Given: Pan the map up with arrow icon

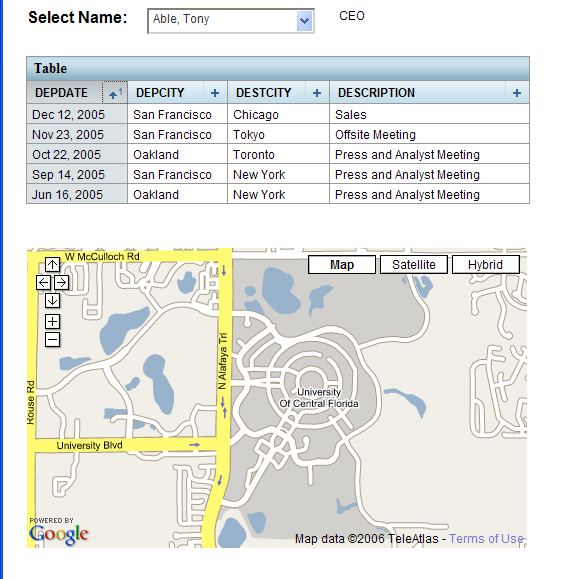Looking at the screenshot, I should (x=52, y=264).
